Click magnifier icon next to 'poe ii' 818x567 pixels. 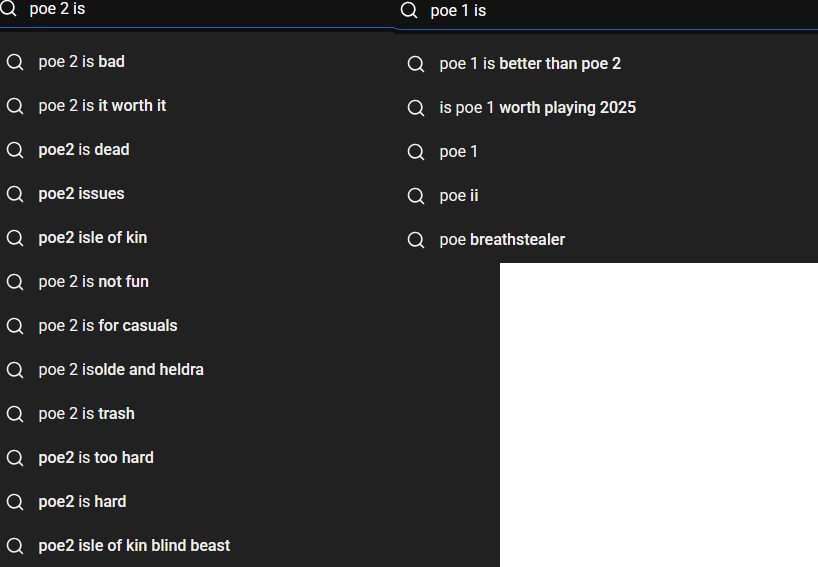[416, 196]
